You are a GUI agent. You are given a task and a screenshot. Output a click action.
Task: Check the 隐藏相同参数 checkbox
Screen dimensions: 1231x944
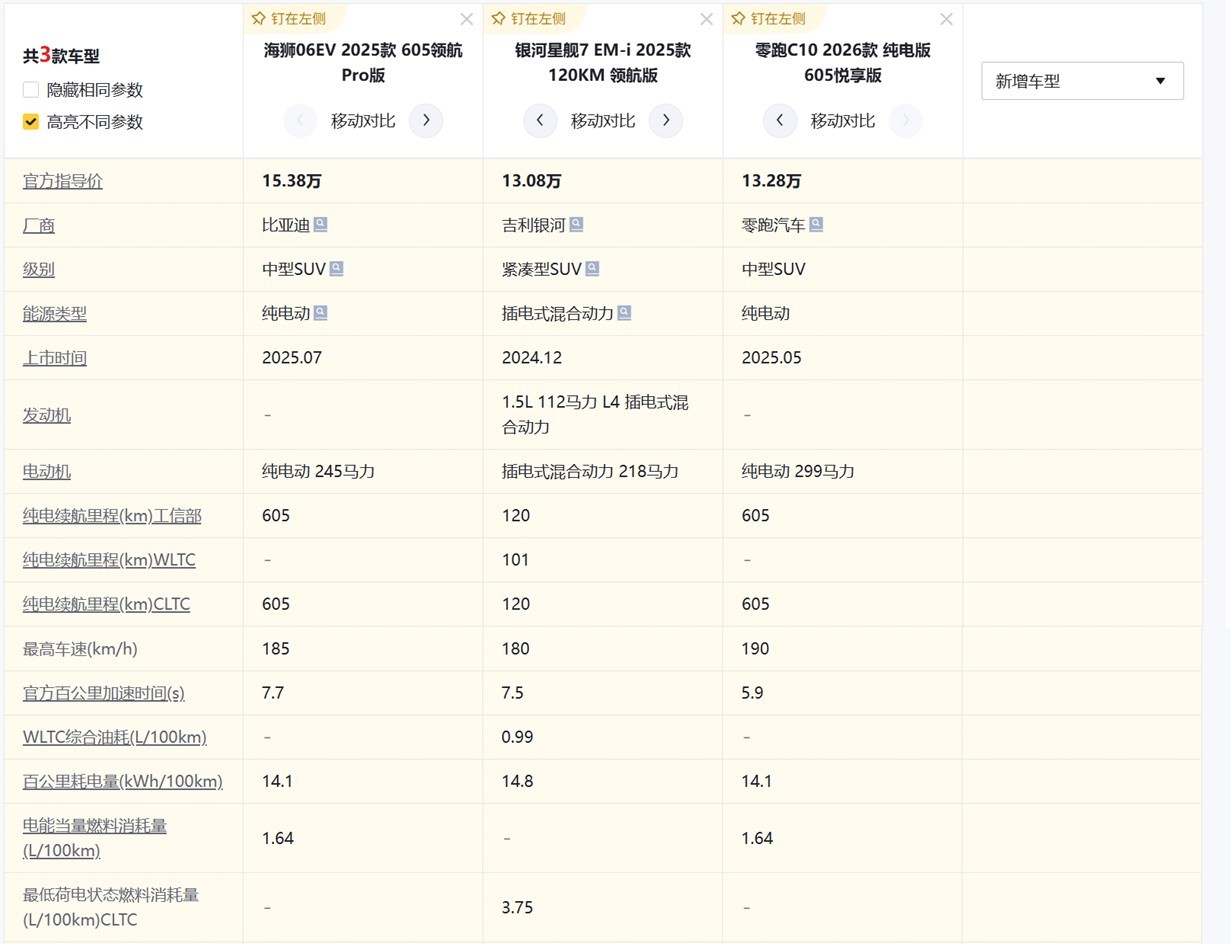[x=30, y=89]
